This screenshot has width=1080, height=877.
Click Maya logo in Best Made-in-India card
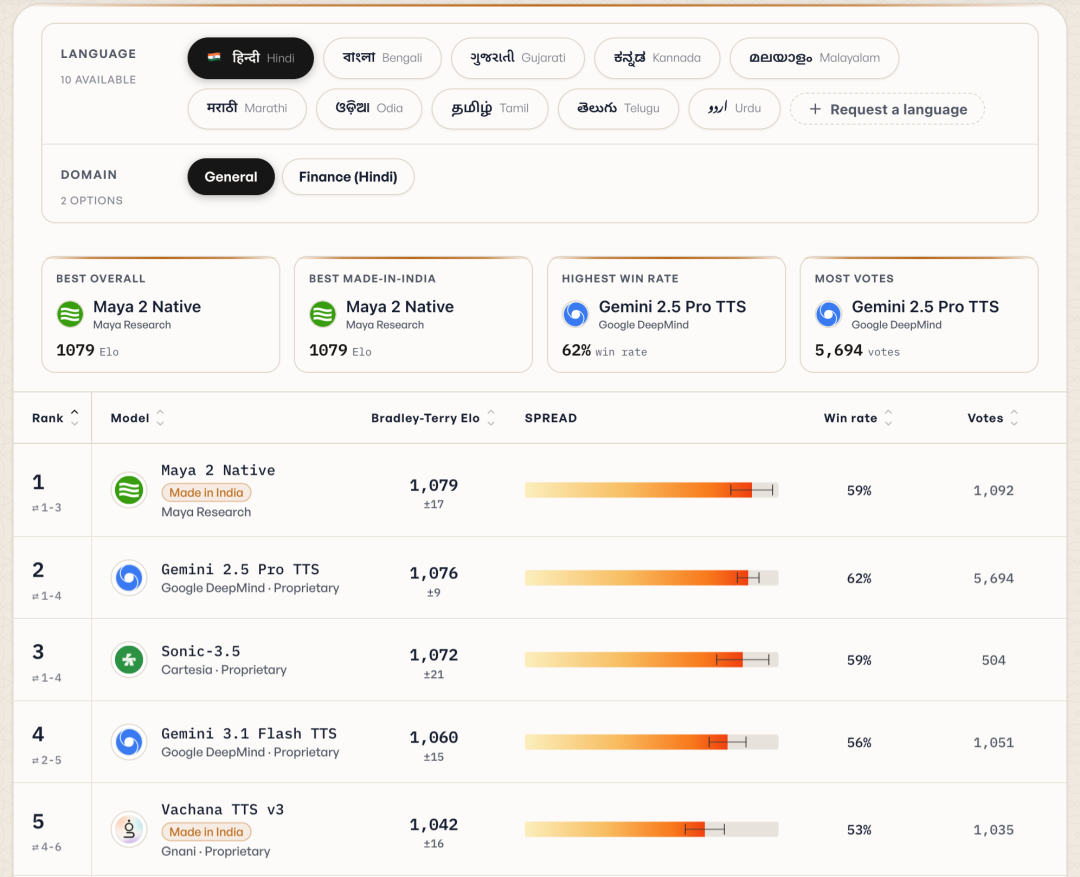click(x=323, y=314)
